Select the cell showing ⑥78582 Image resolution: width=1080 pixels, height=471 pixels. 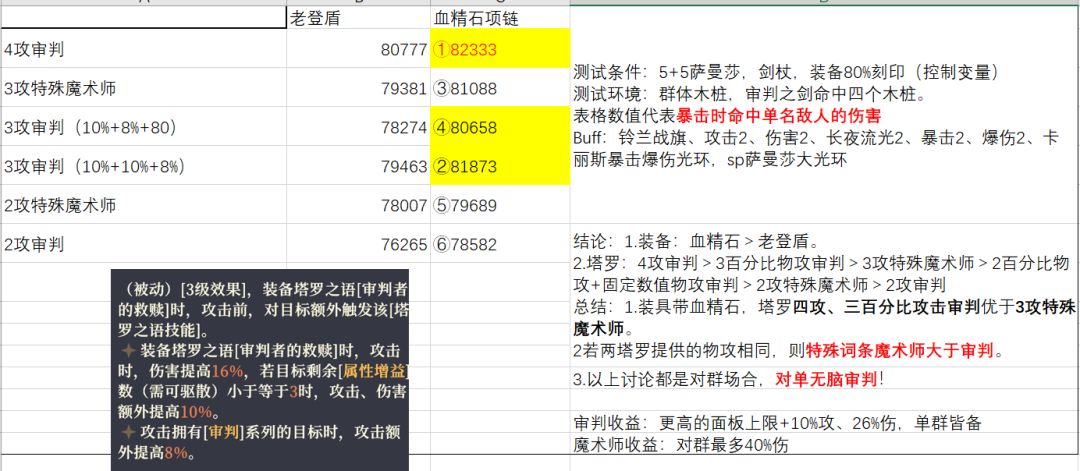coord(500,244)
